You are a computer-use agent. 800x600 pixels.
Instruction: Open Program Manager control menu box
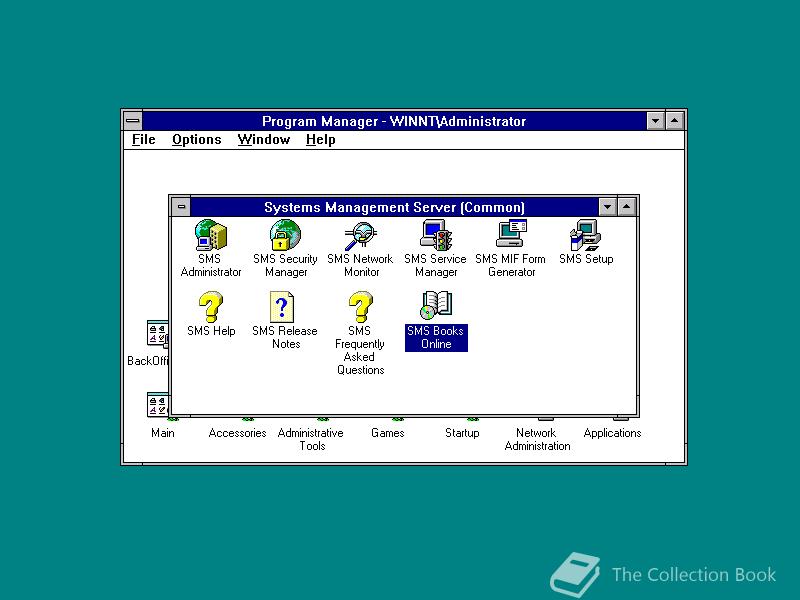(x=133, y=121)
